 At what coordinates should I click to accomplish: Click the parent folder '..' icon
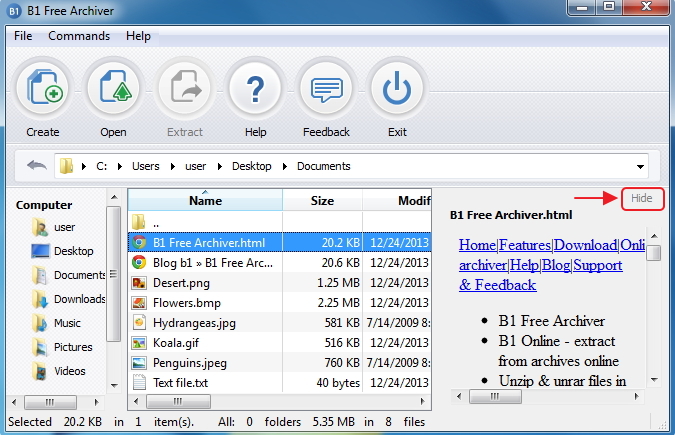point(139,222)
